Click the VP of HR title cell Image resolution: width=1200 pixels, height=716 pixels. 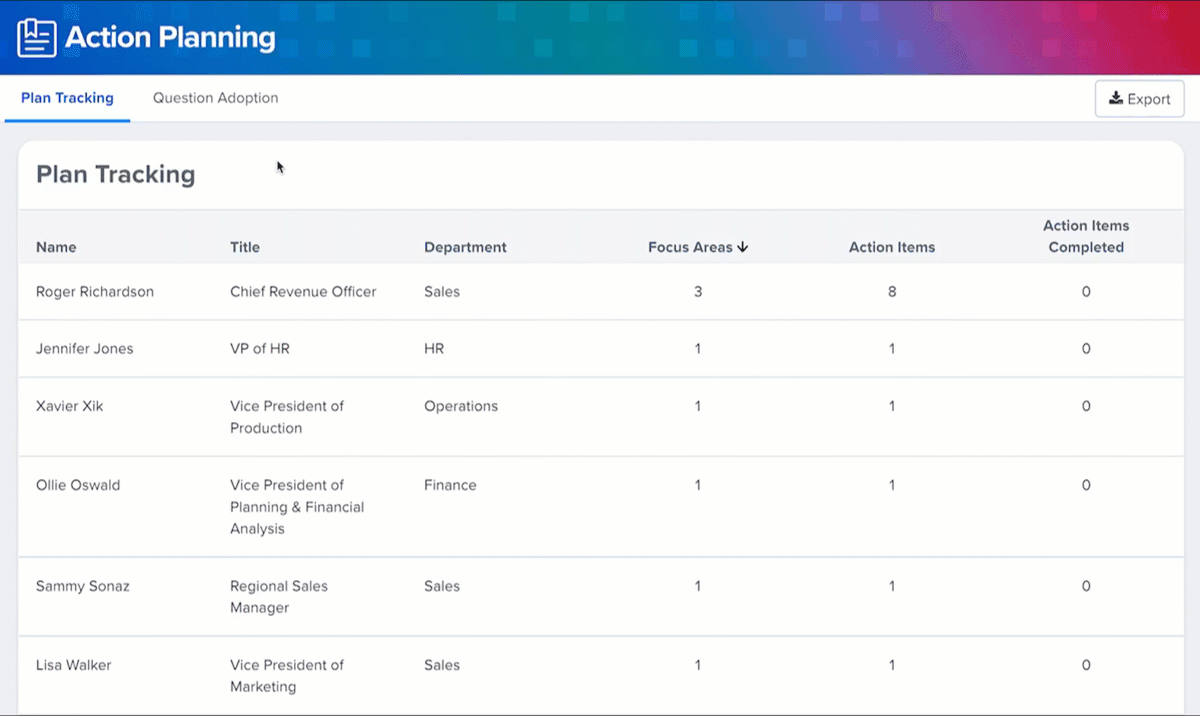click(259, 349)
